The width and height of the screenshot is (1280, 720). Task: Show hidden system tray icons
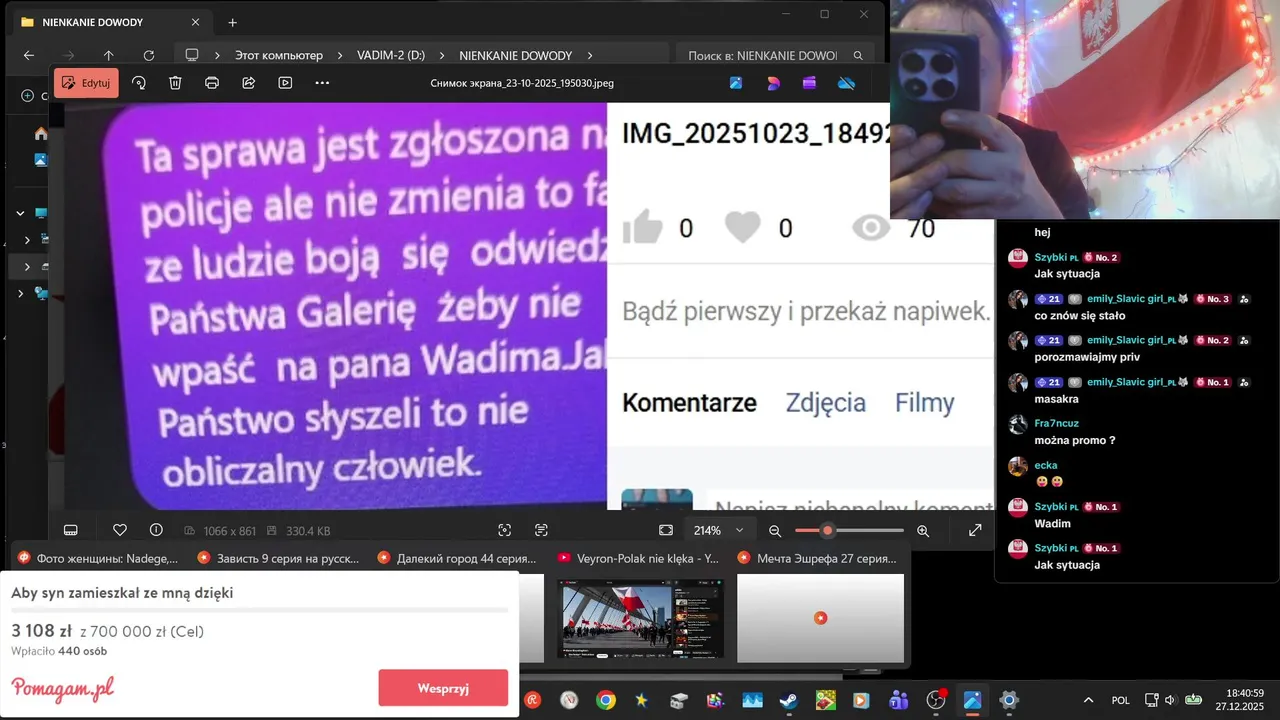1088,700
